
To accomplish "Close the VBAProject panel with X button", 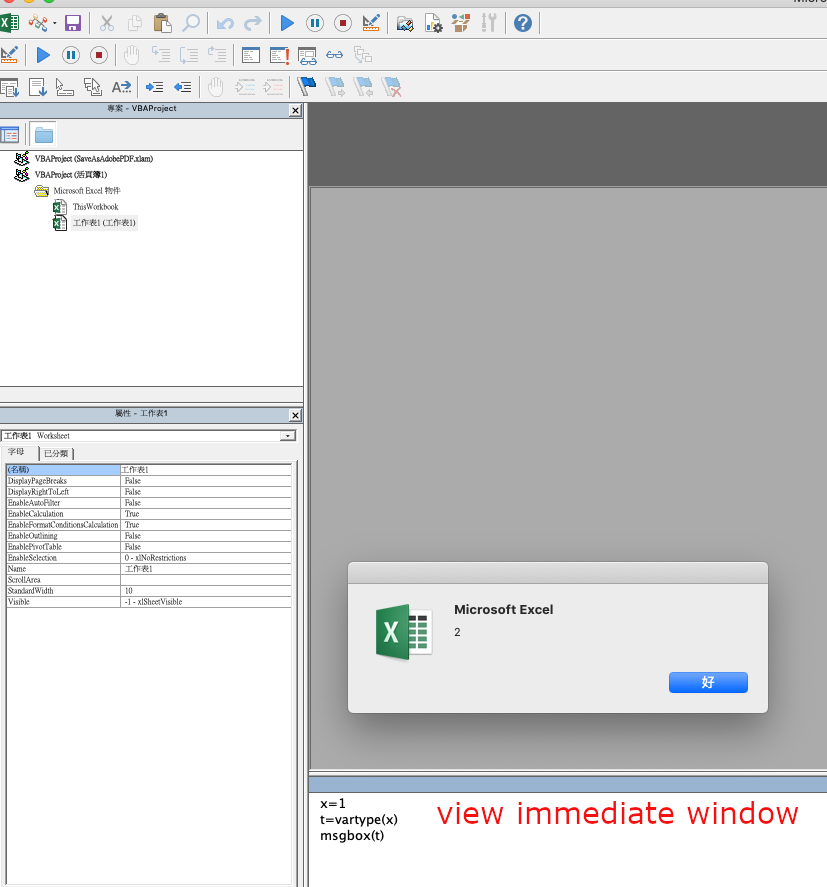I will (295, 111).
